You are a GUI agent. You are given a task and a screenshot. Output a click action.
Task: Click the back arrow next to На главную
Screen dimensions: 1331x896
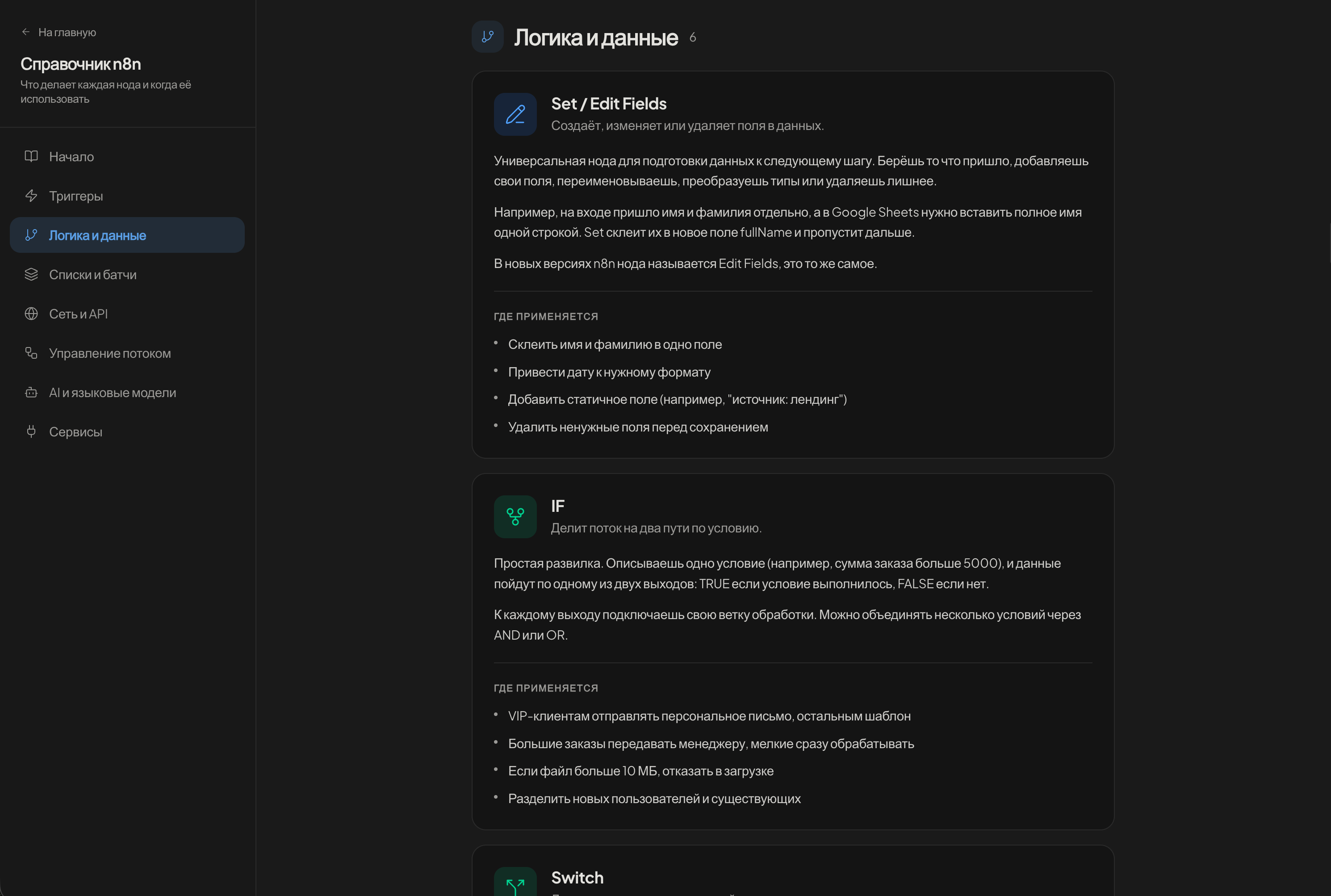[x=26, y=32]
